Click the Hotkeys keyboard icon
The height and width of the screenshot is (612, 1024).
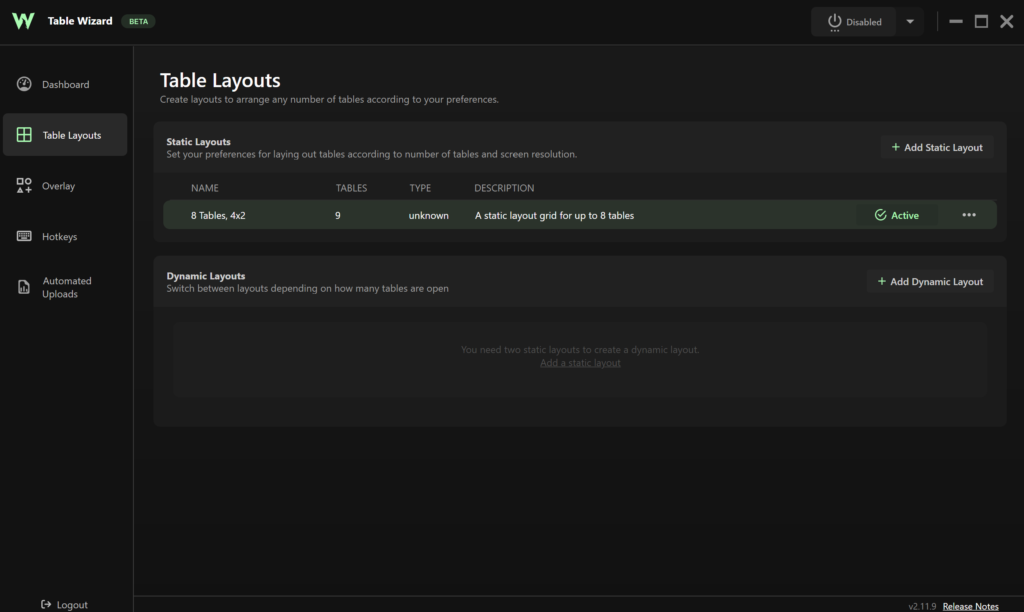pos(24,236)
